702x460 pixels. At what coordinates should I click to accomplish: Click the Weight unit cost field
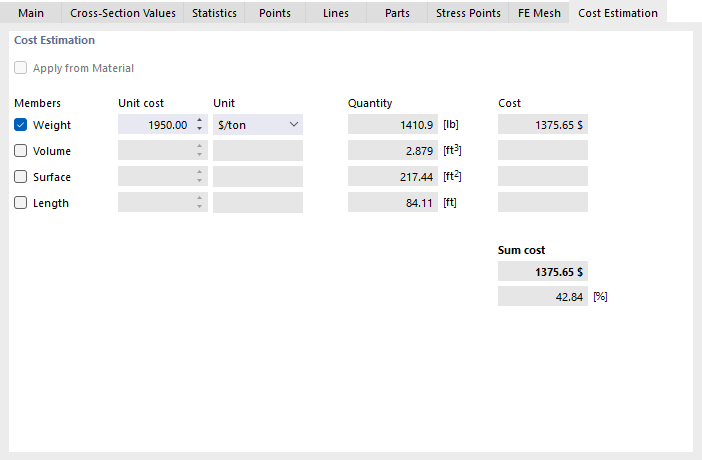[155, 125]
